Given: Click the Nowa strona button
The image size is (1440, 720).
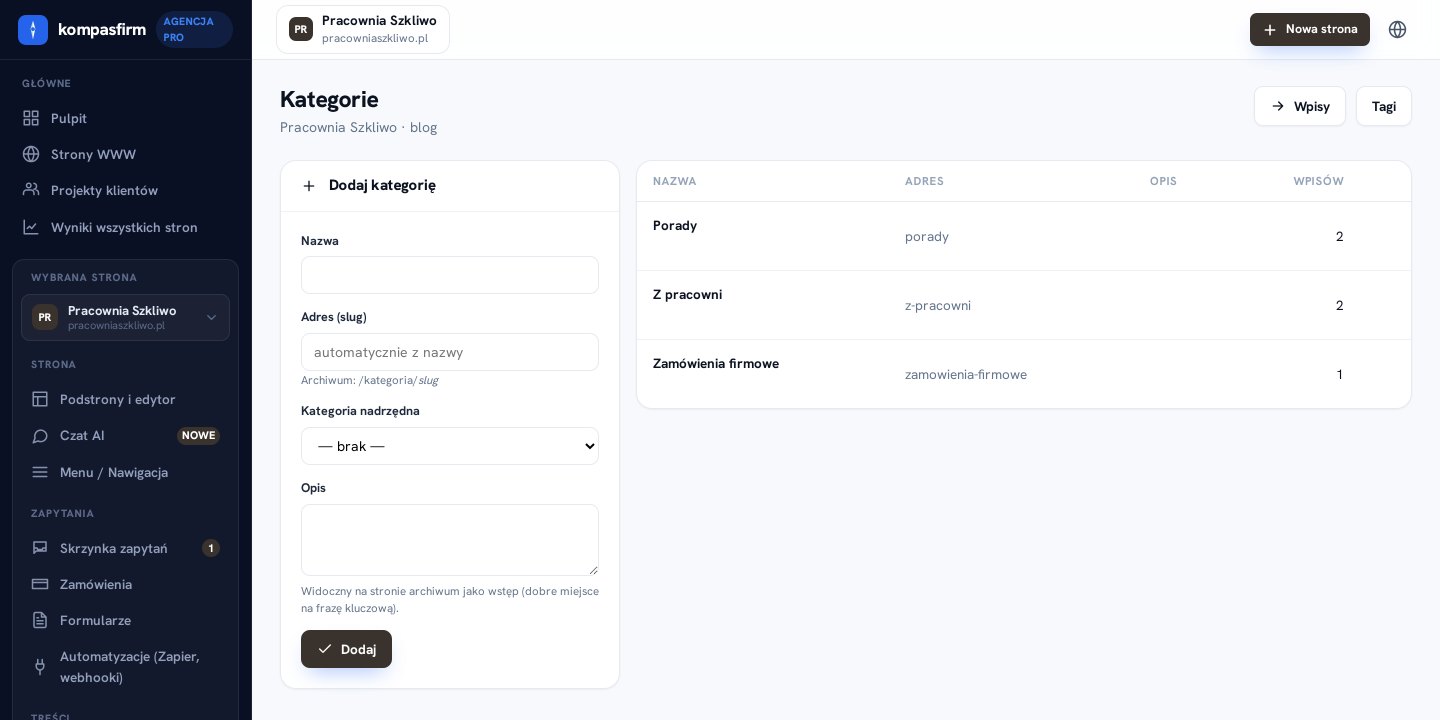Looking at the screenshot, I should click(x=1310, y=29).
